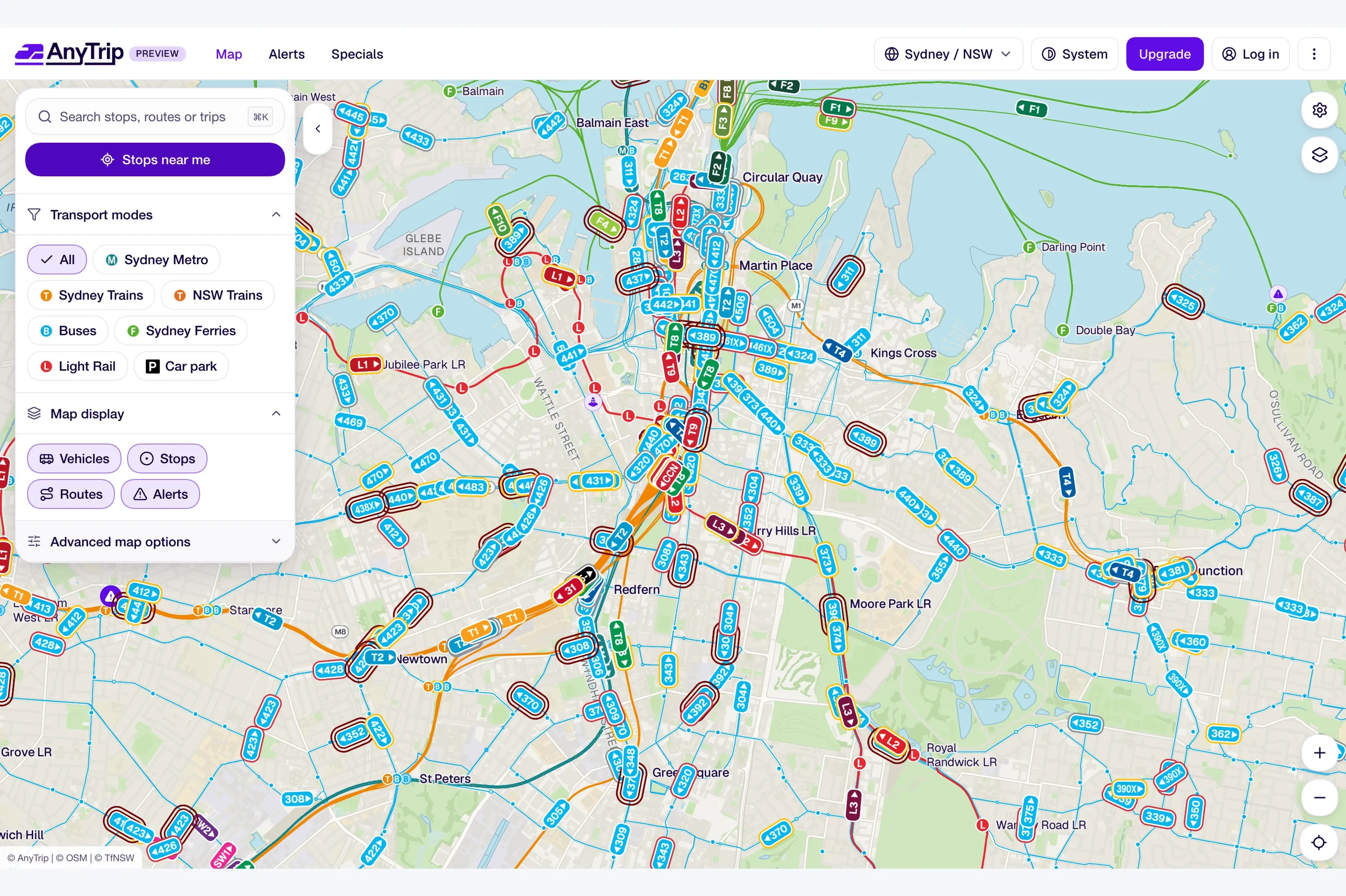This screenshot has width=1346, height=896.
Task: Open the Alerts tab
Action: pos(287,54)
